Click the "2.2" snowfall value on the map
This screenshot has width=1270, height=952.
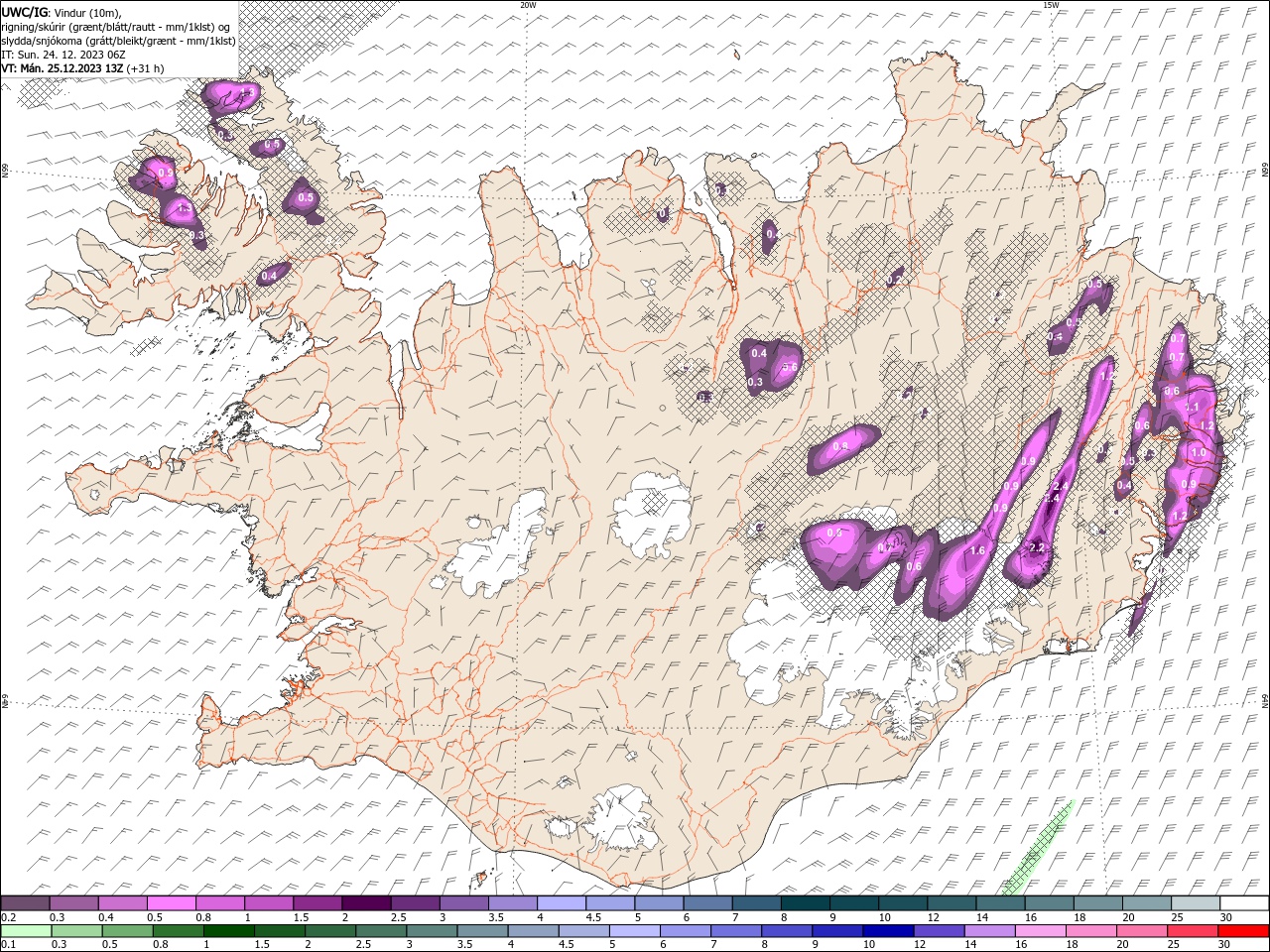point(1038,547)
